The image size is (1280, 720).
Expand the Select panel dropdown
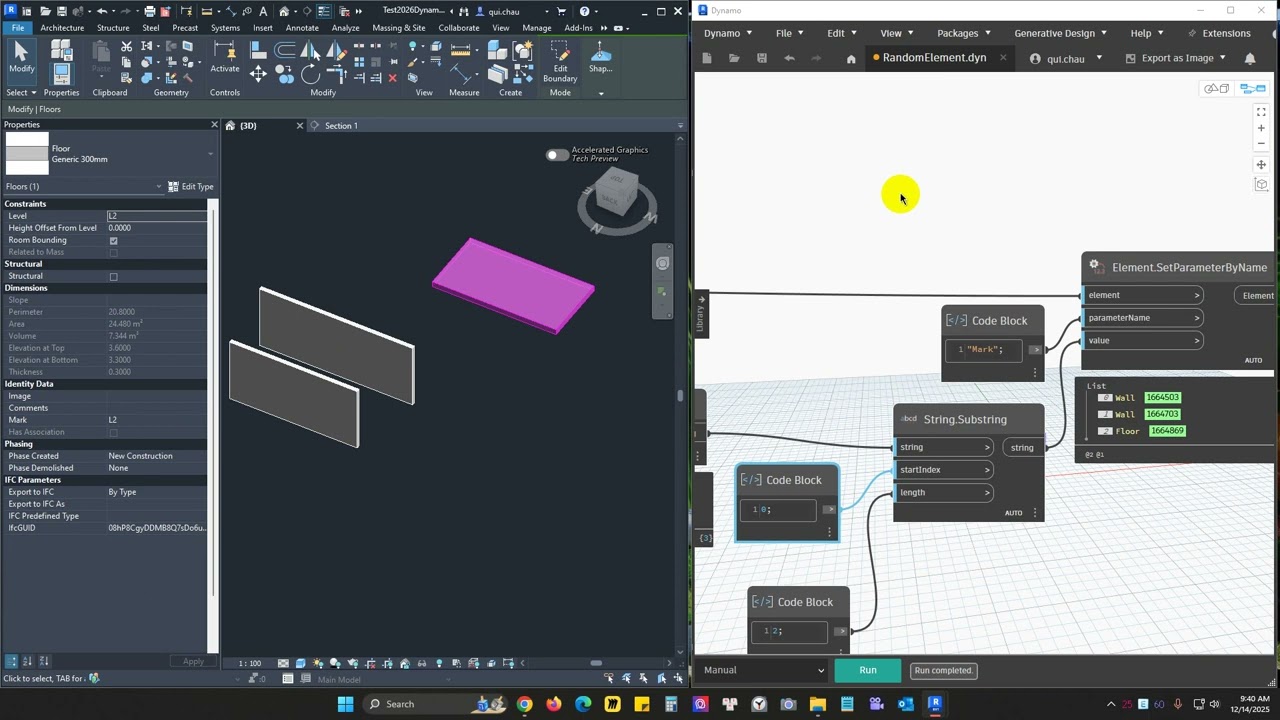pyautogui.click(x=21, y=93)
